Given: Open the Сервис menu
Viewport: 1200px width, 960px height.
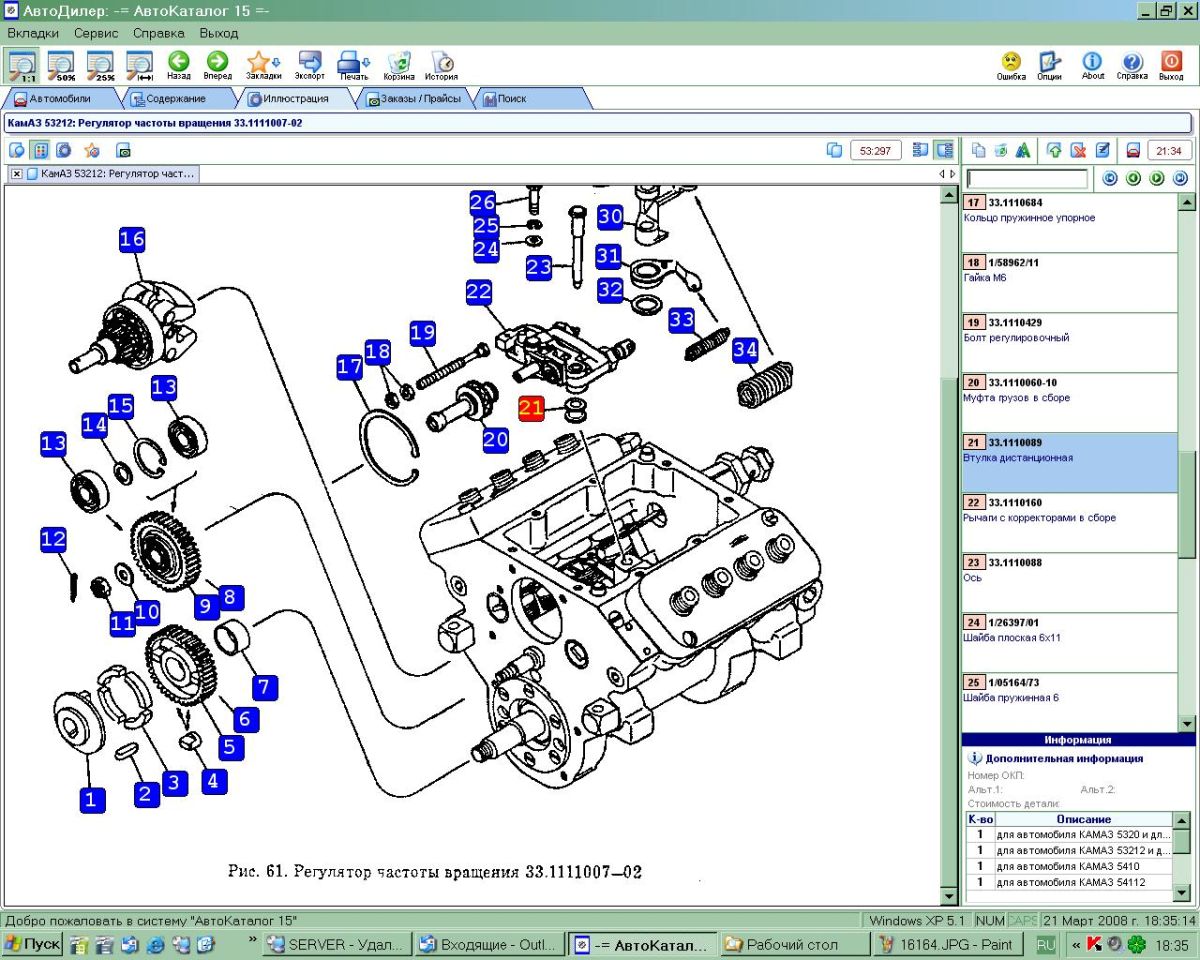Looking at the screenshot, I should click(x=96, y=33).
